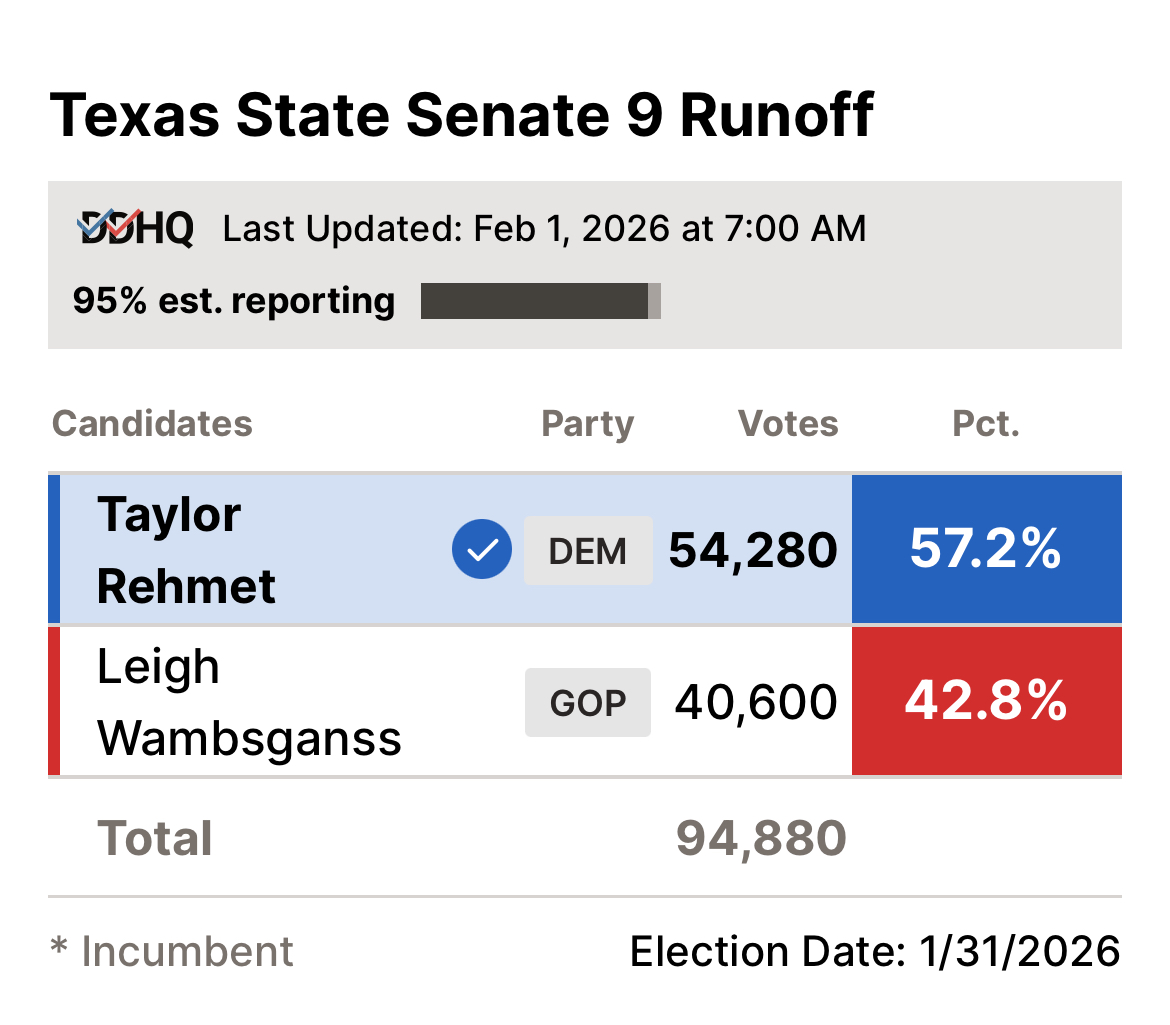The width and height of the screenshot is (1170, 1025).
Task: Click the blue 57.2% percentage box
Action: (x=986, y=550)
